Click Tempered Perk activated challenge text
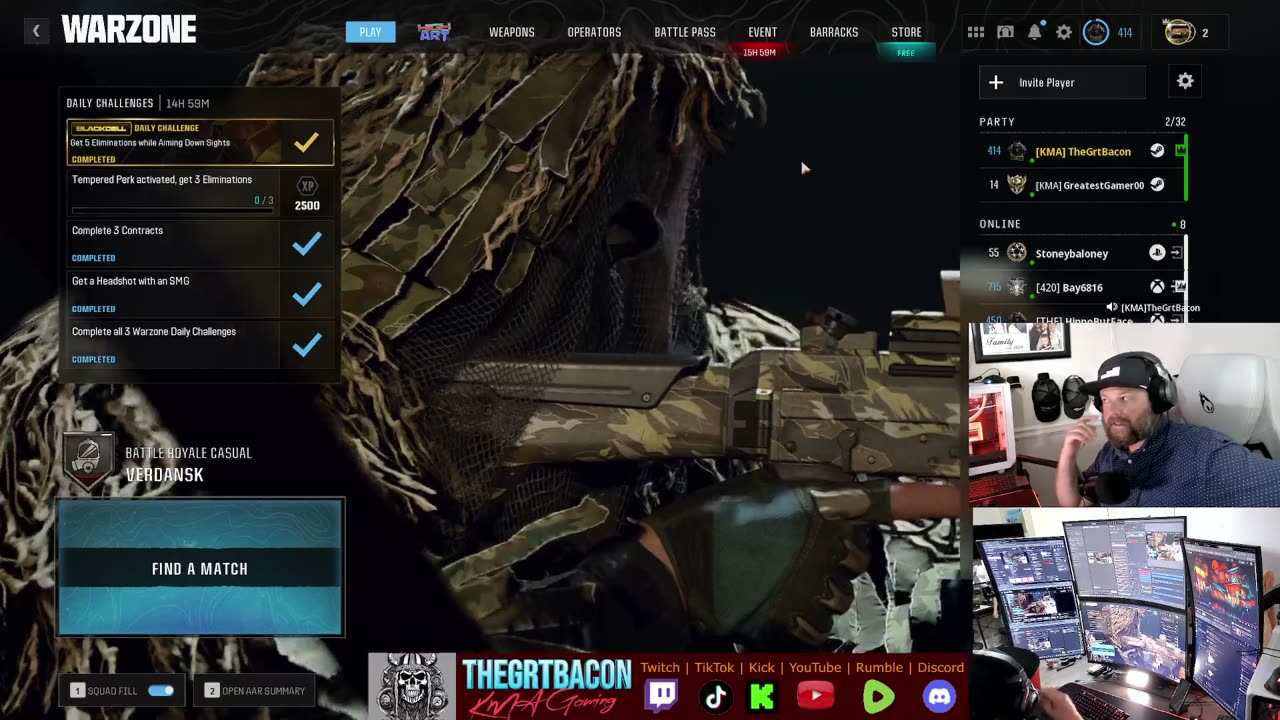1280x720 pixels. pyautogui.click(x=162, y=180)
